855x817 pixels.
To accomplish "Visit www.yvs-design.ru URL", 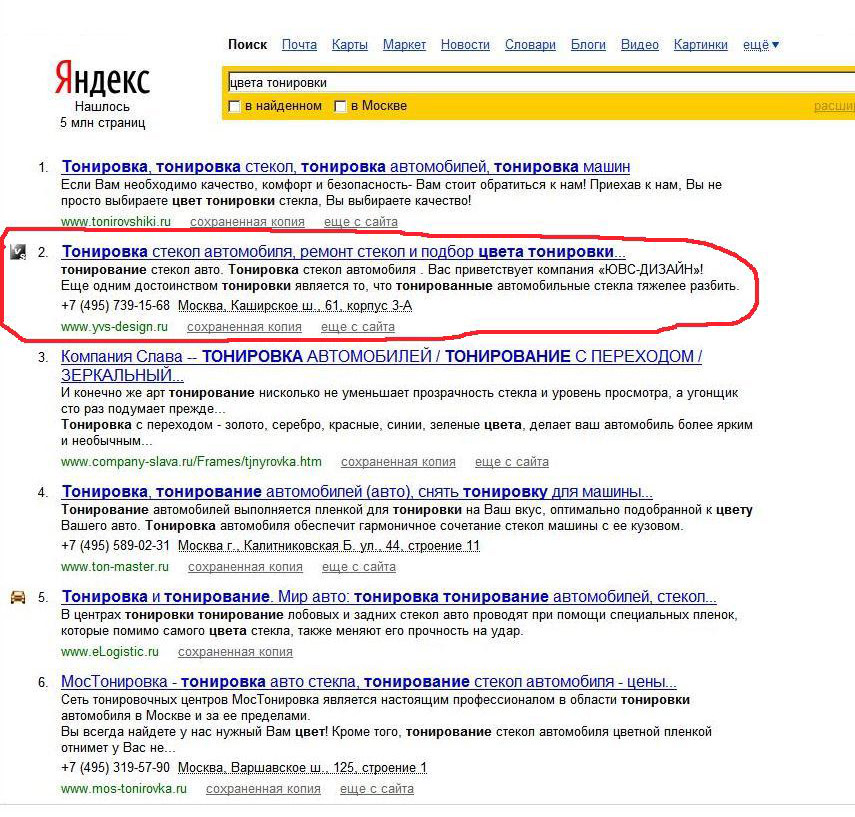I will pyautogui.click(x=114, y=327).
